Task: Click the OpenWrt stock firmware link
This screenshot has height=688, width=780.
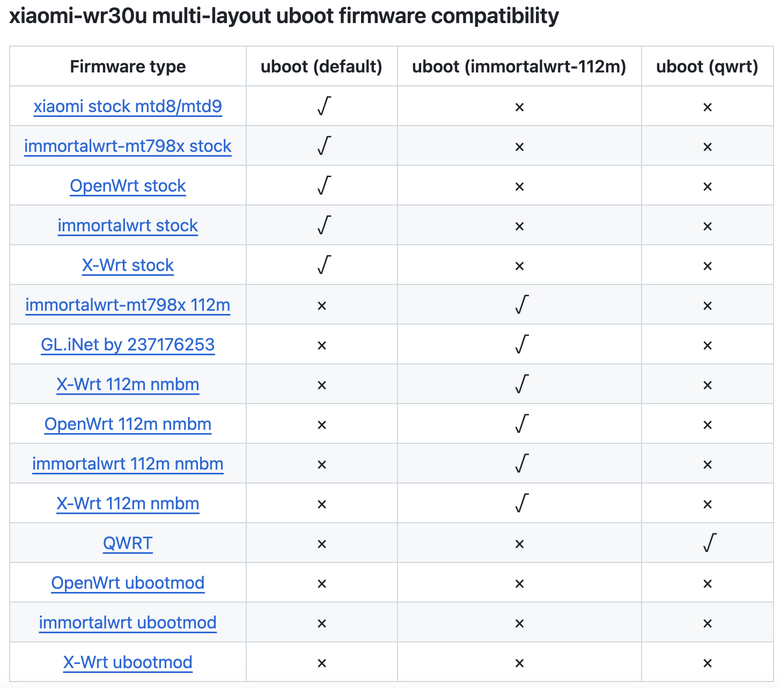Action: (x=127, y=186)
